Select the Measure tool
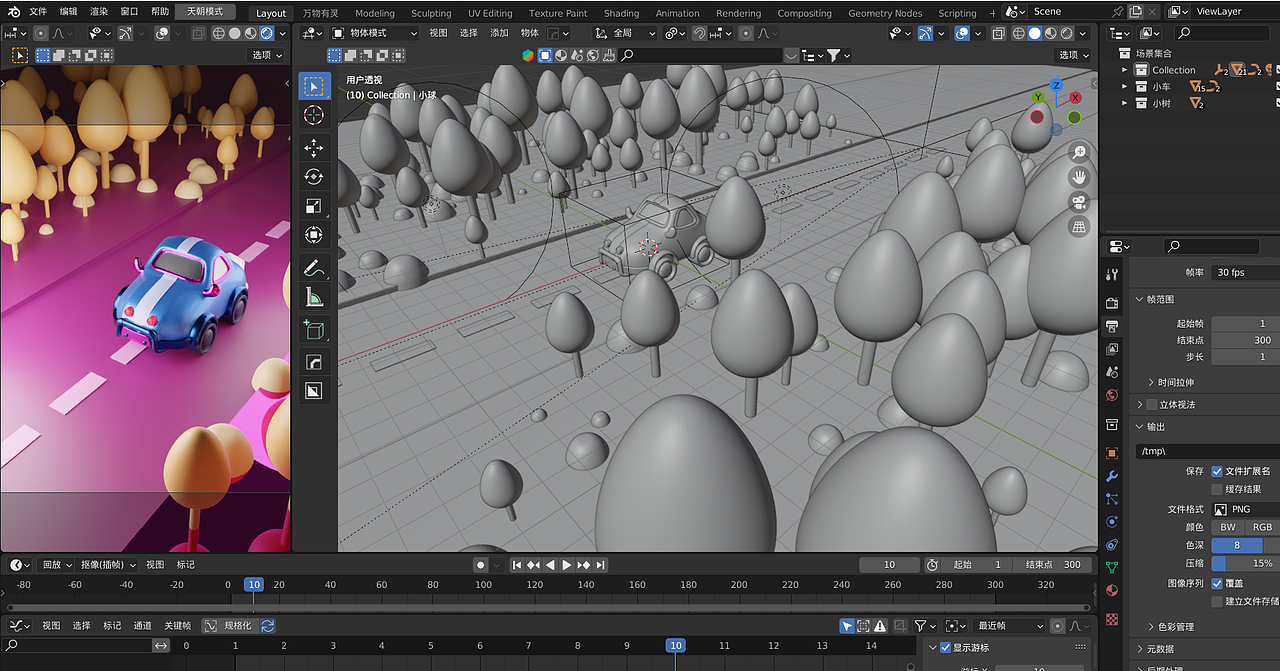 (x=314, y=297)
